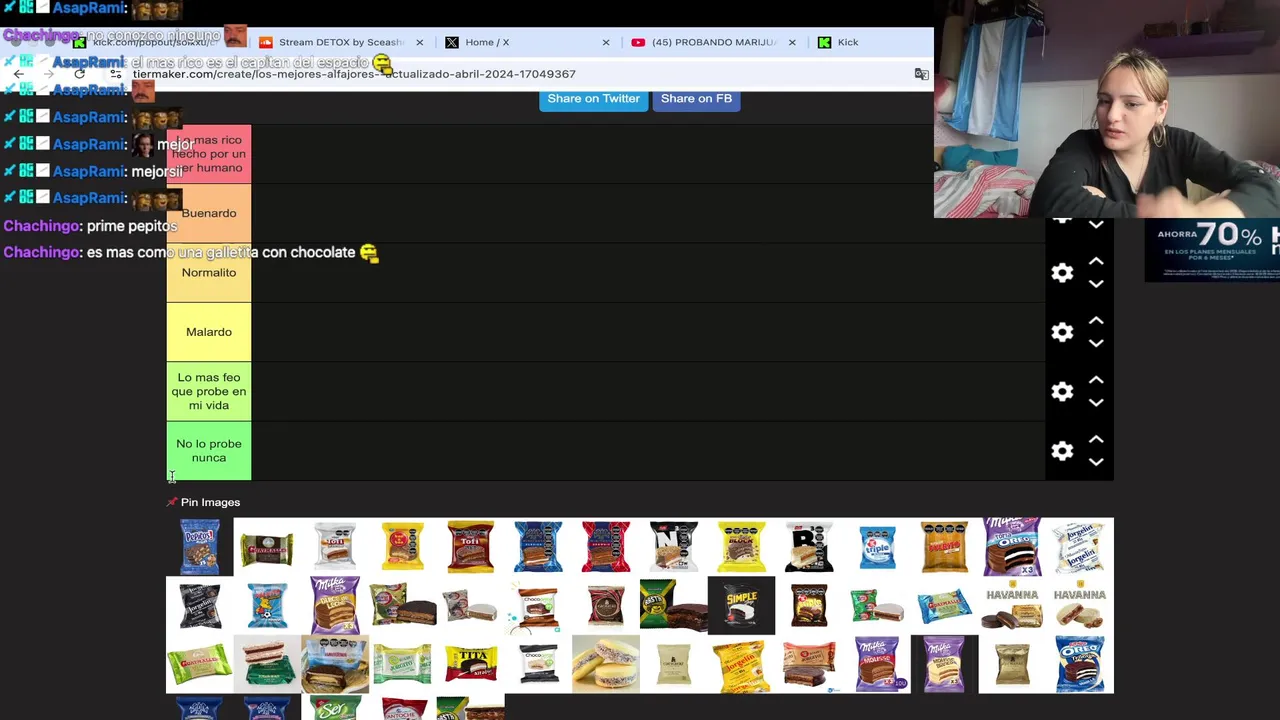Open settings gear for Lo mas feo tier
Image resolution: width=1280 pixels, height=720 pixels.
(x=1062, y=392)
